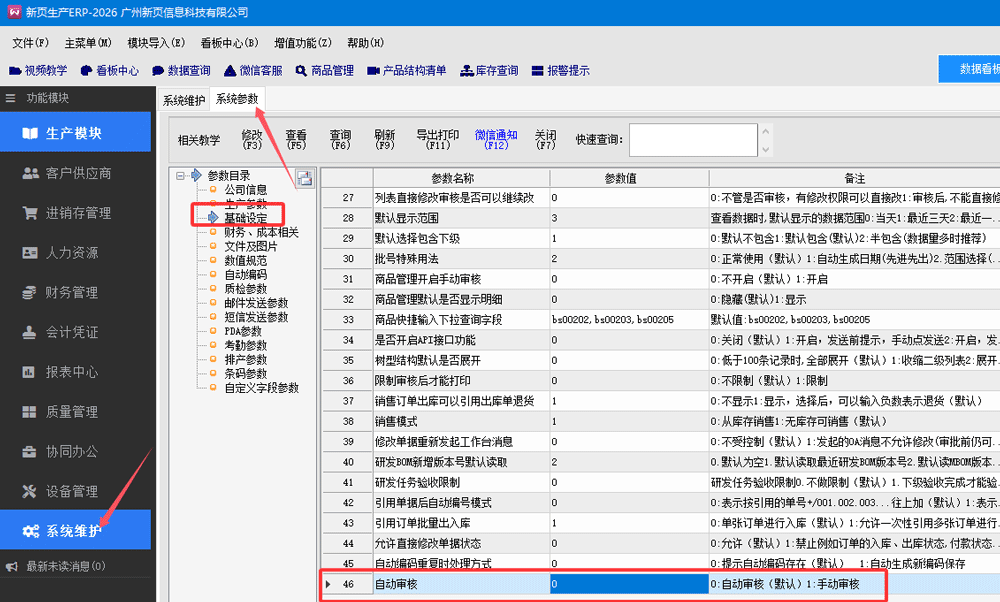This screenshot has width=1000, height=602.
Task: Click the 微信通知 (F12) link
Action: 496,140
